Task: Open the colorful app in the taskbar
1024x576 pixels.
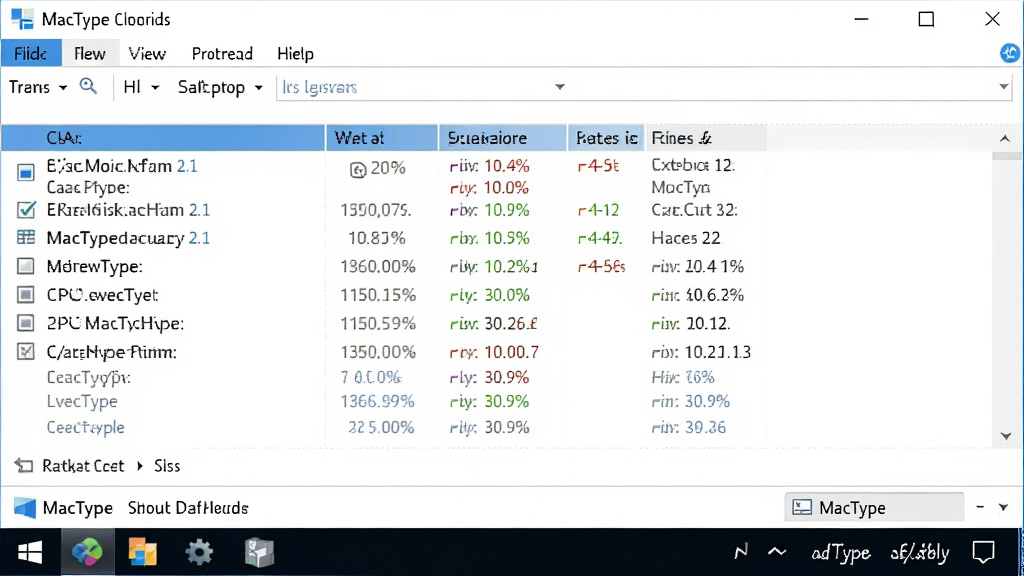Action: click(88, 552)
